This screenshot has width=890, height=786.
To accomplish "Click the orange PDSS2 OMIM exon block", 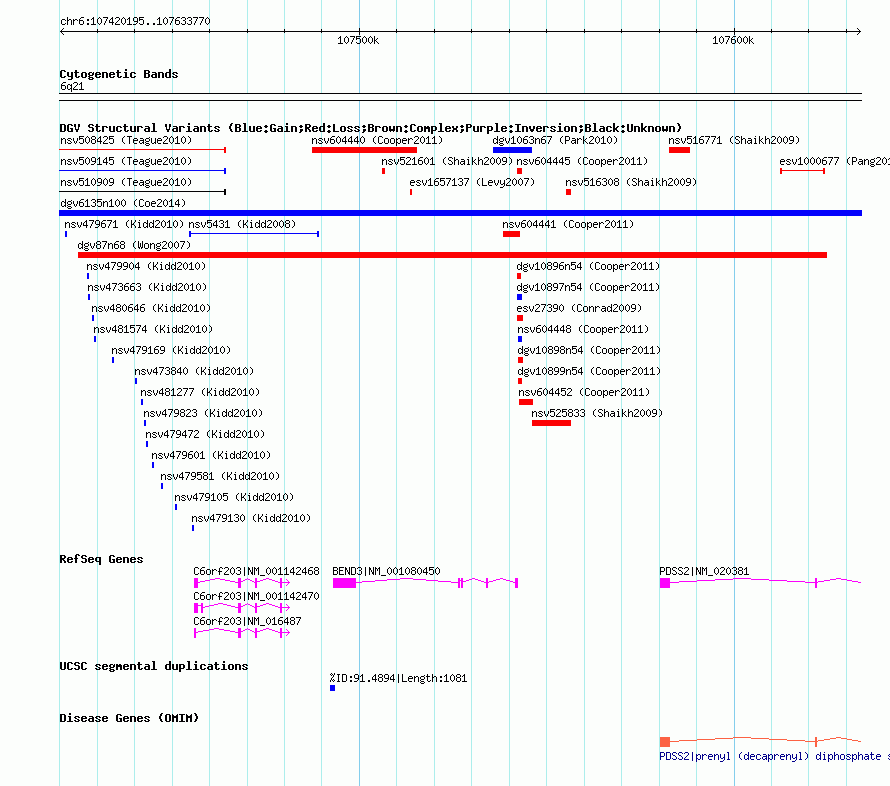I will tap(665, 742).
